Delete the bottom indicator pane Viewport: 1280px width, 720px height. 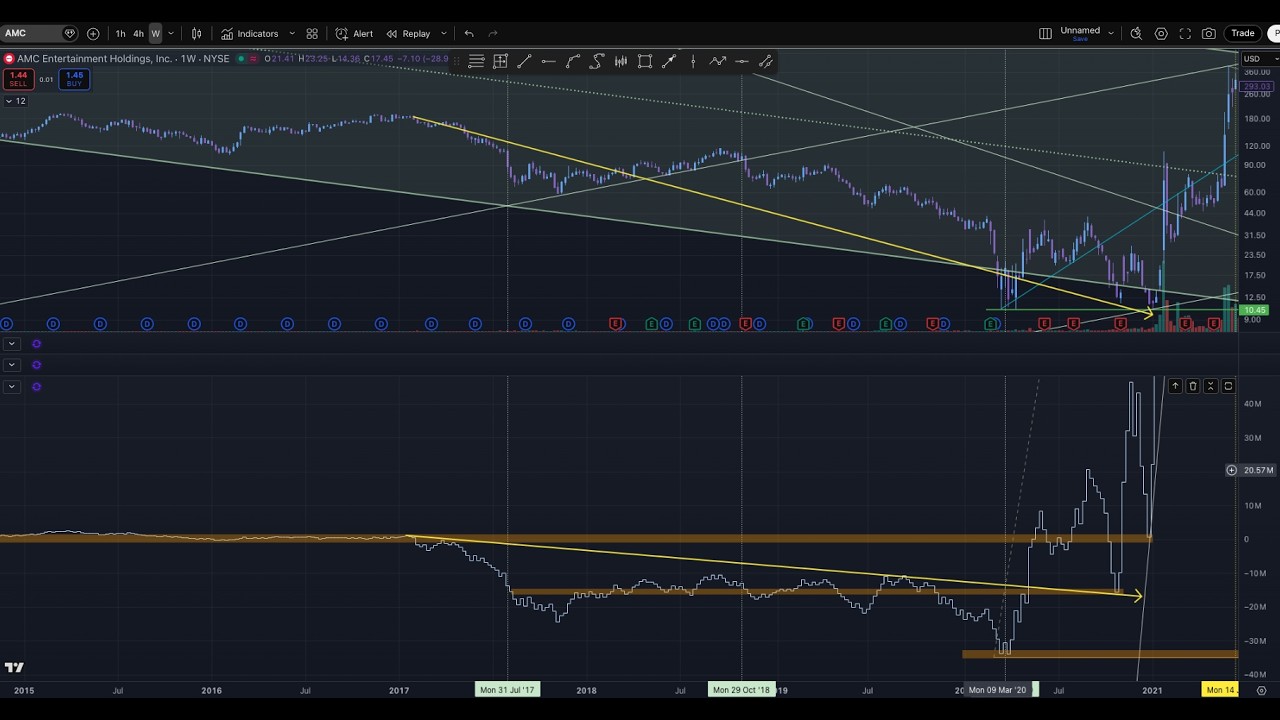(1193, 386)
